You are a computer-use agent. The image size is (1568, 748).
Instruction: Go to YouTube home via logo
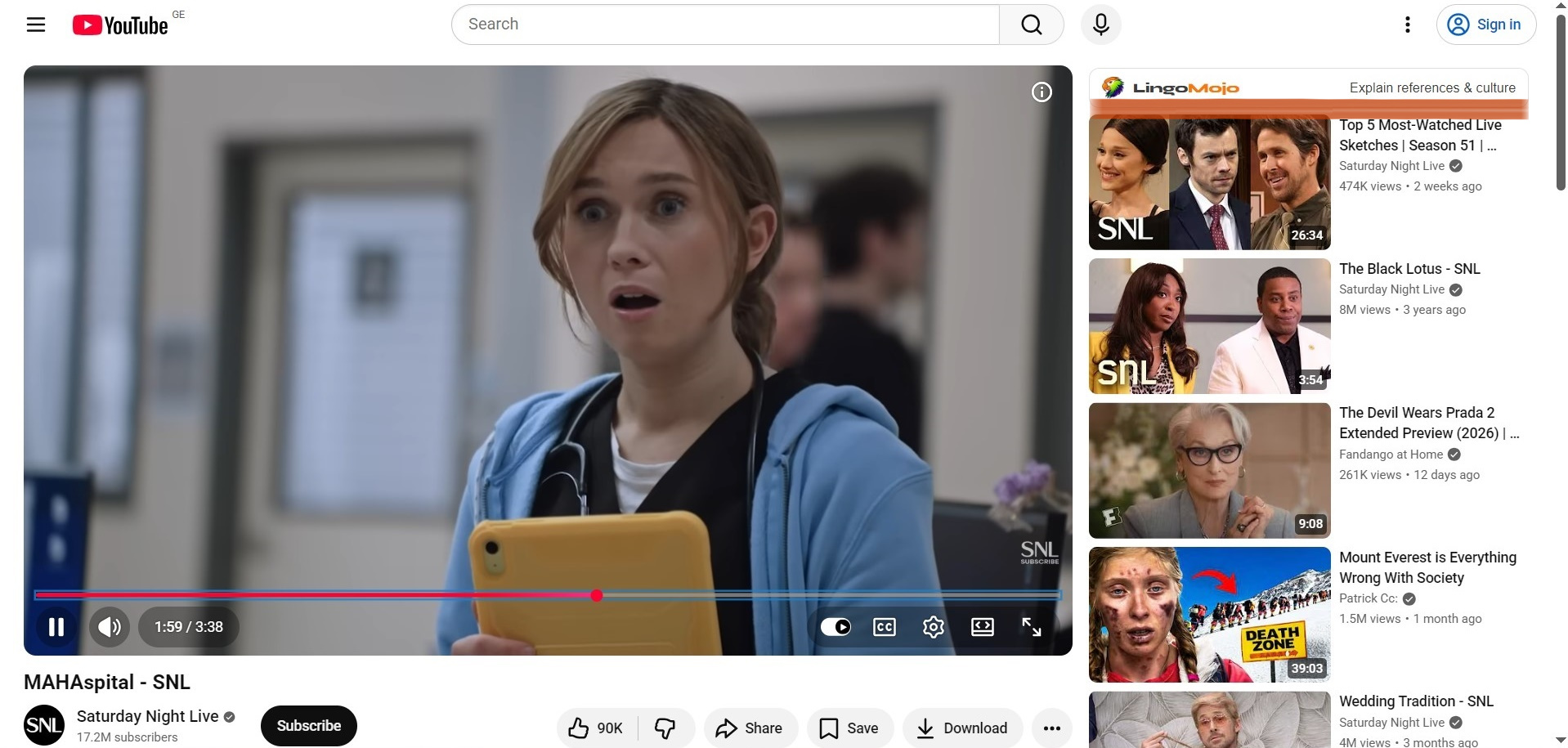click(120, 25)
